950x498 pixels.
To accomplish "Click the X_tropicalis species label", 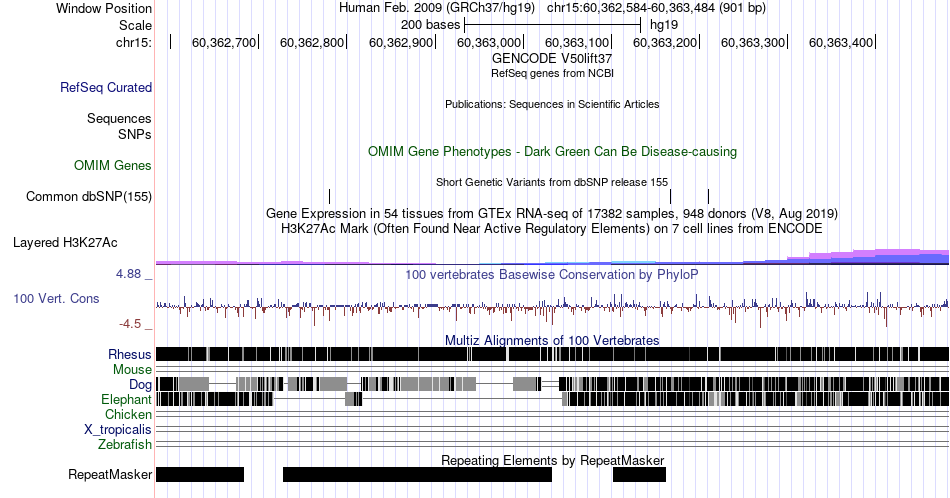I will 118,430.
